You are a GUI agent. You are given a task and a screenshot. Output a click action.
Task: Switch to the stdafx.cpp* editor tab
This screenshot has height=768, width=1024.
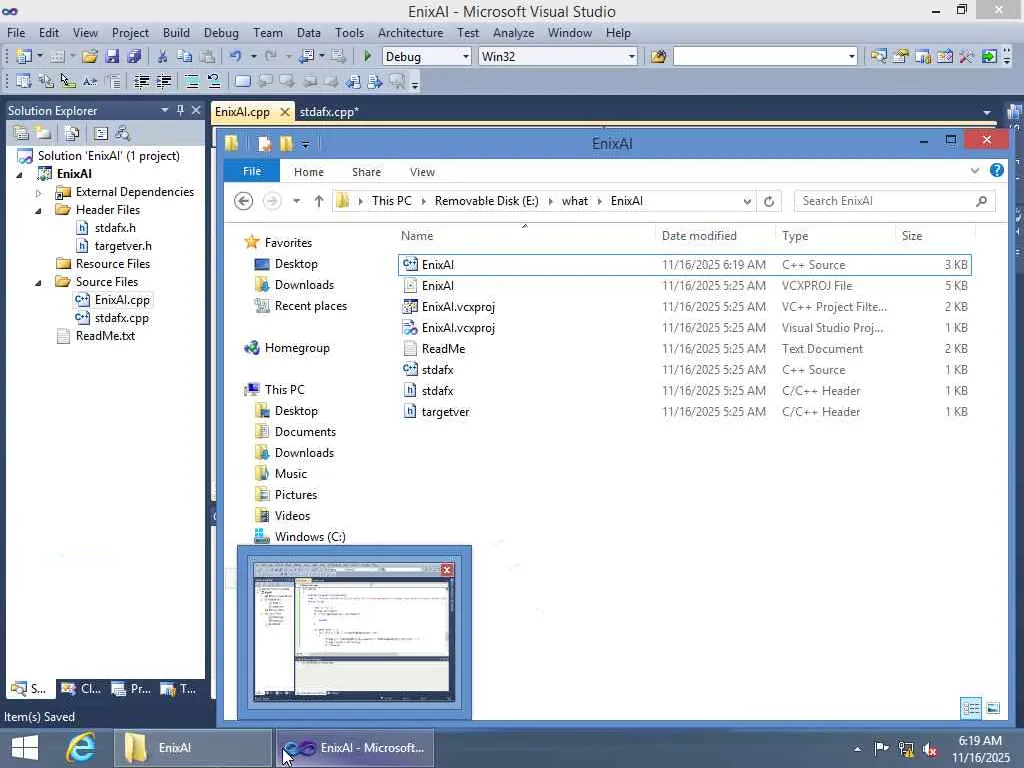[329, 112]
